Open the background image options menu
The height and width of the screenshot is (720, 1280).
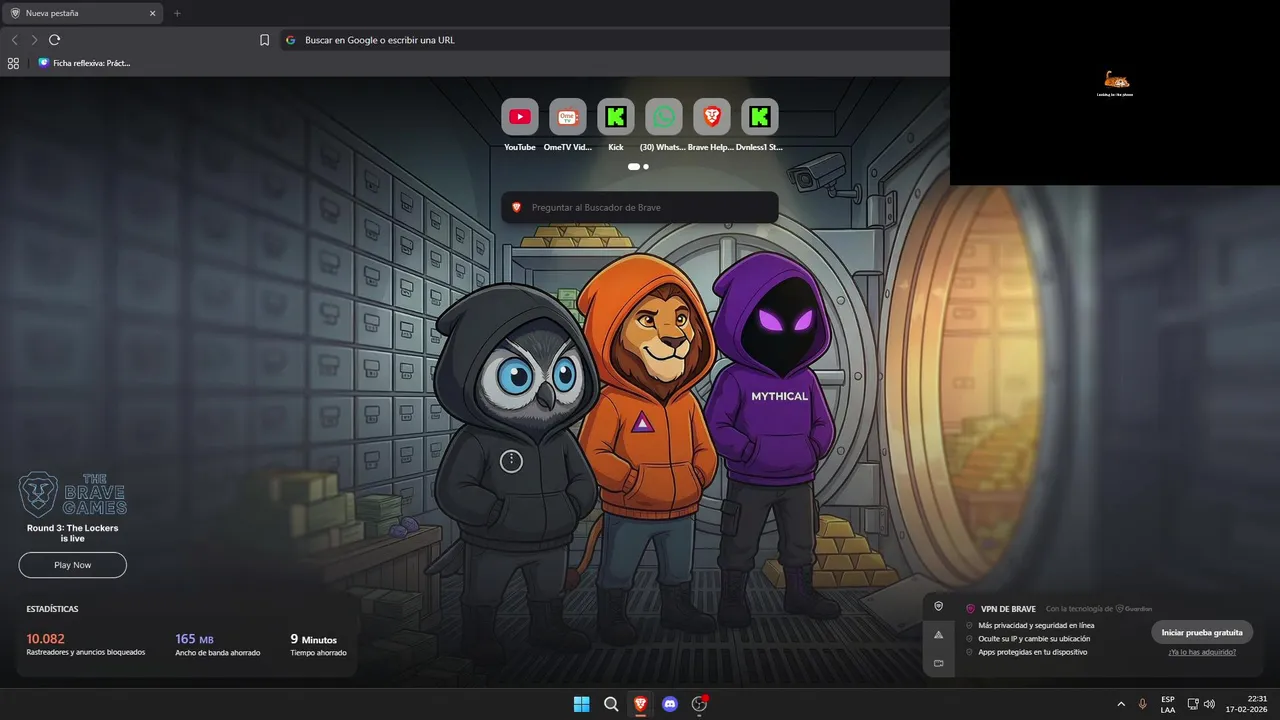tap(511, 461)
